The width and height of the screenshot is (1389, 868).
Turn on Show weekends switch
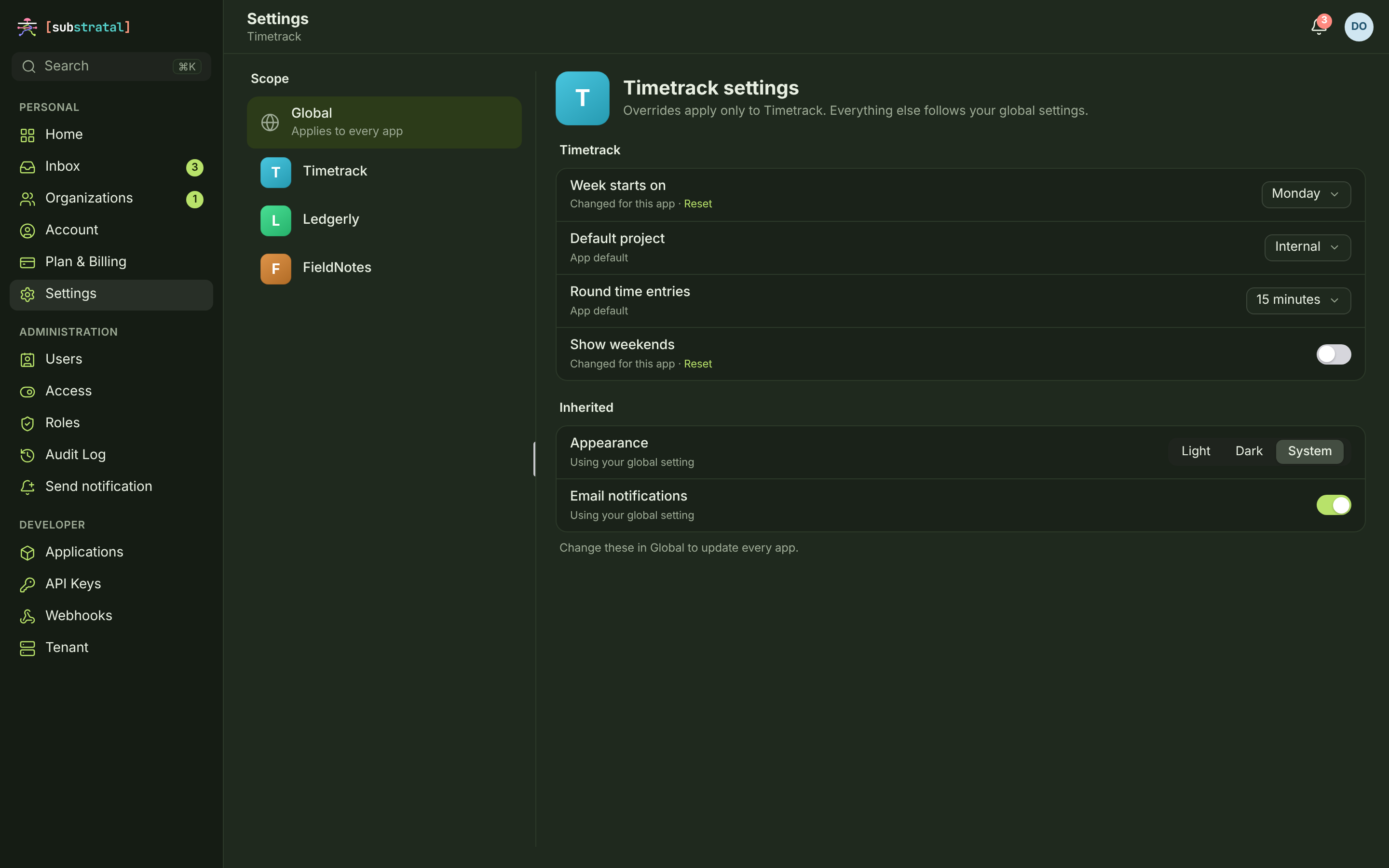coord(1334,354)
